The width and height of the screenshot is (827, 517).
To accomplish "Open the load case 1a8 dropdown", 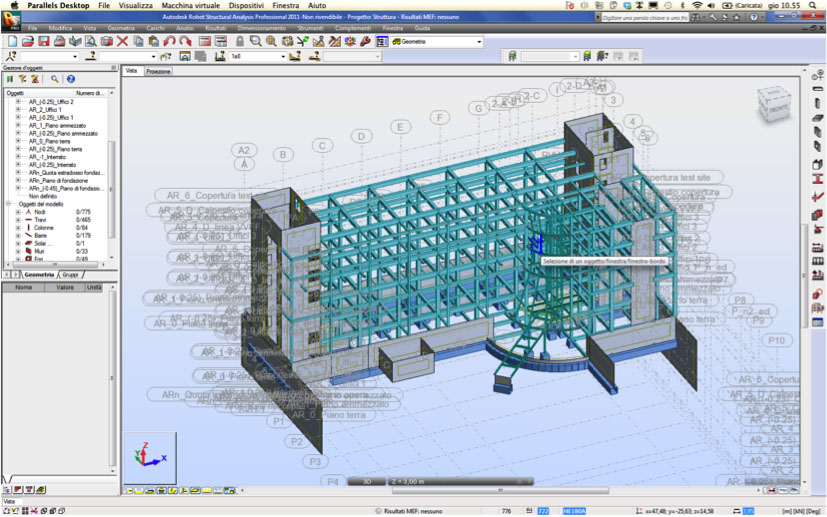I will pos(283,56).
